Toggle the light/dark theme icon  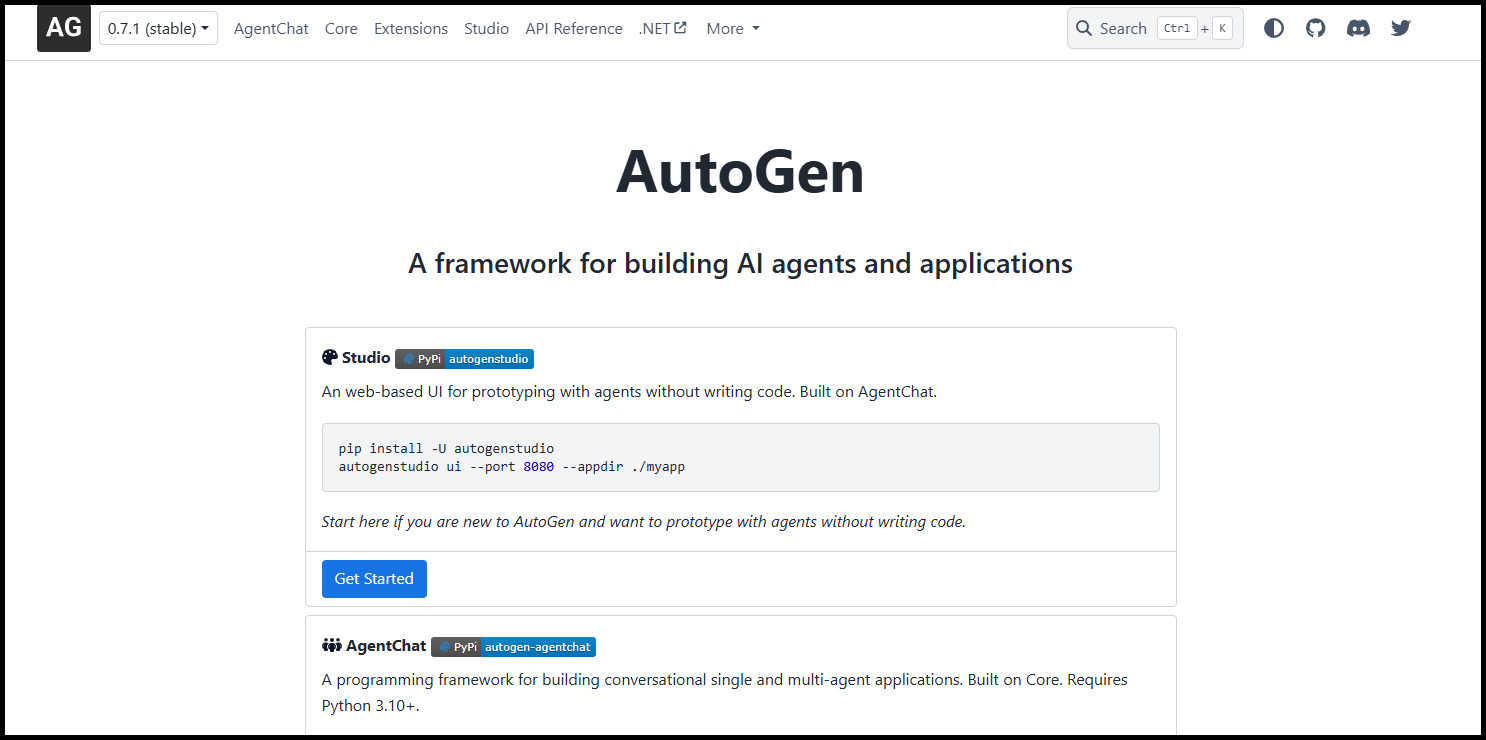pos(1274,28)
